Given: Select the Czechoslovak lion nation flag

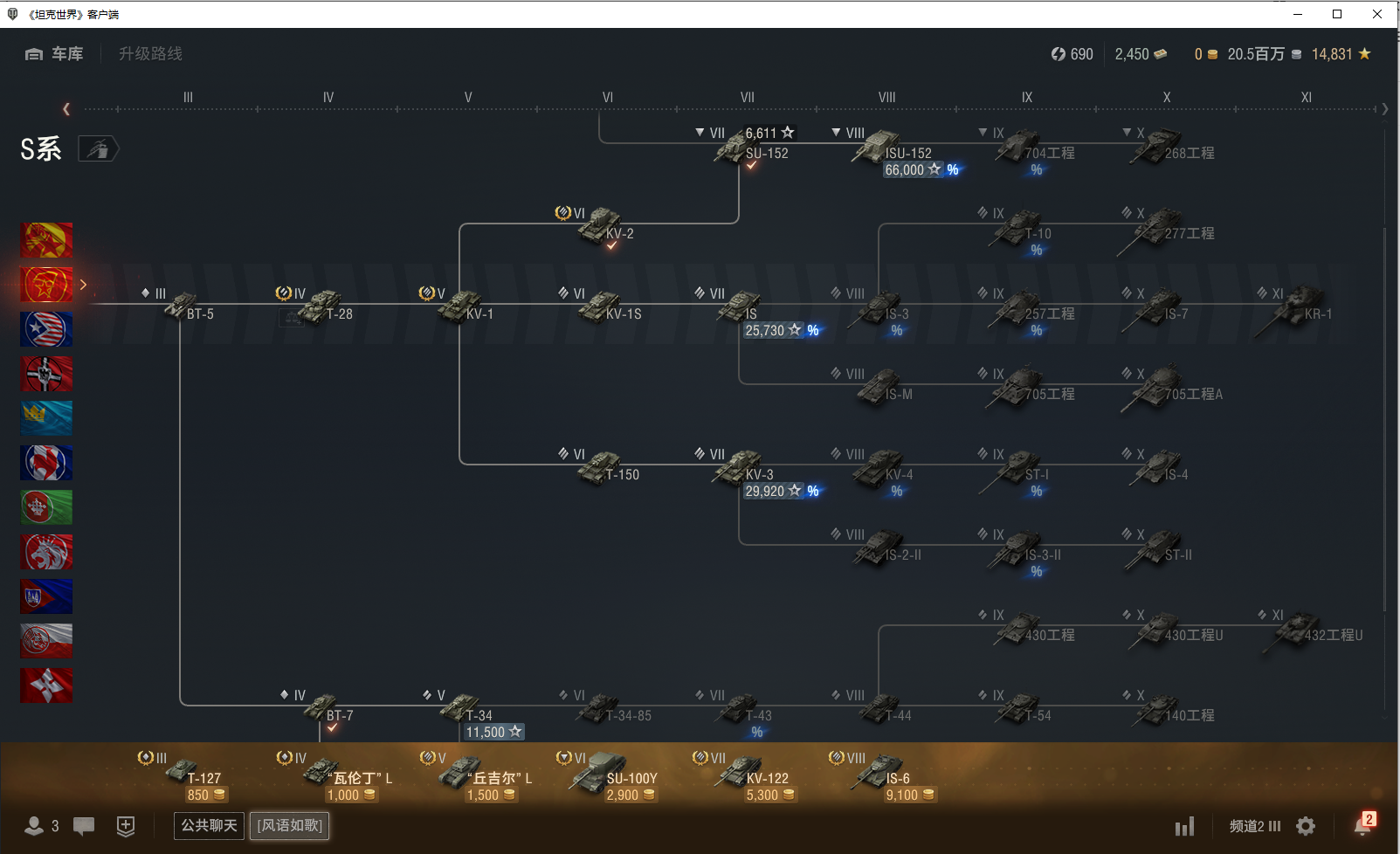Looking at the screenshot, I should (46, 552).
